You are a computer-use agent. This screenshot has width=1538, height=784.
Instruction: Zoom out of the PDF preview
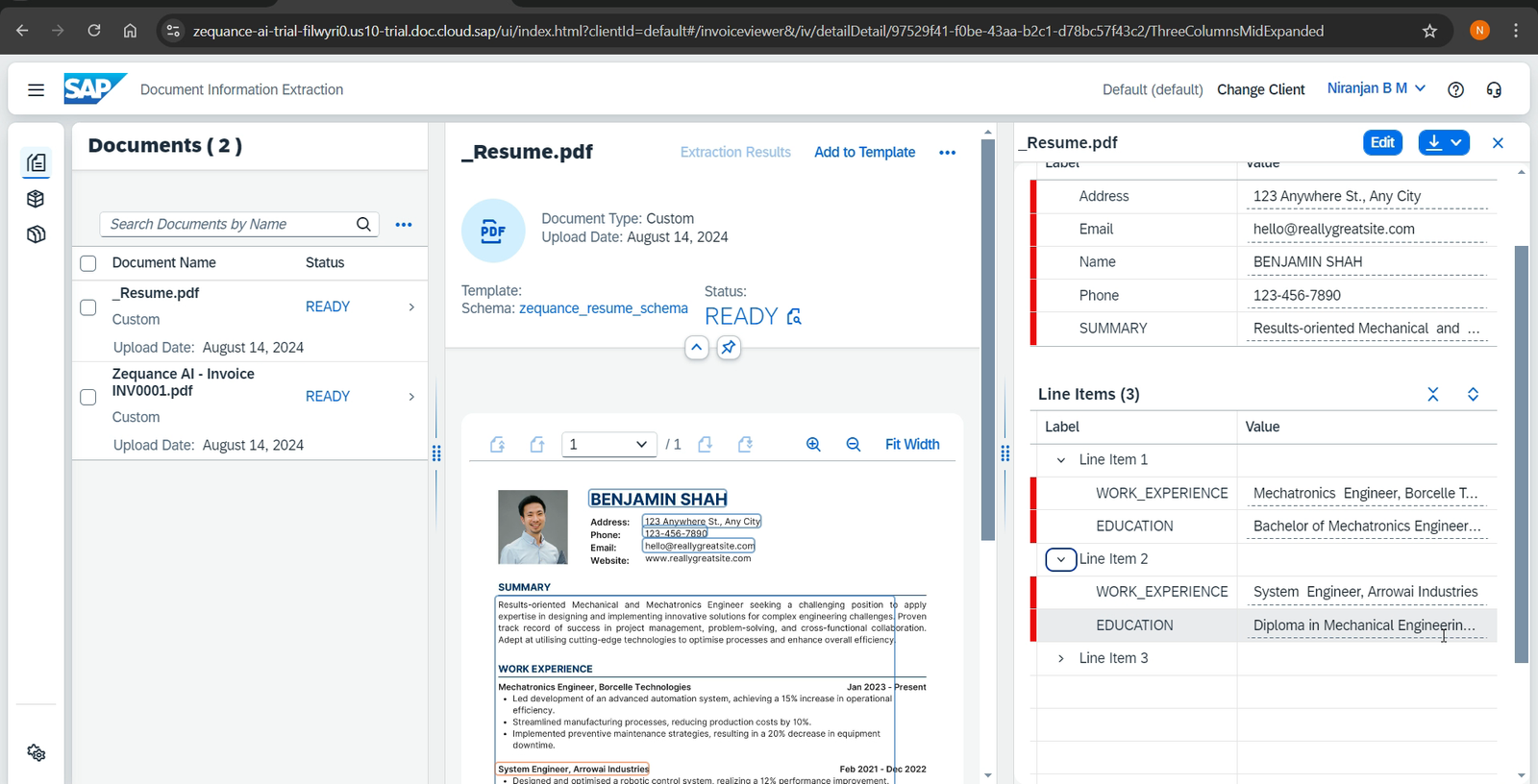854,444
